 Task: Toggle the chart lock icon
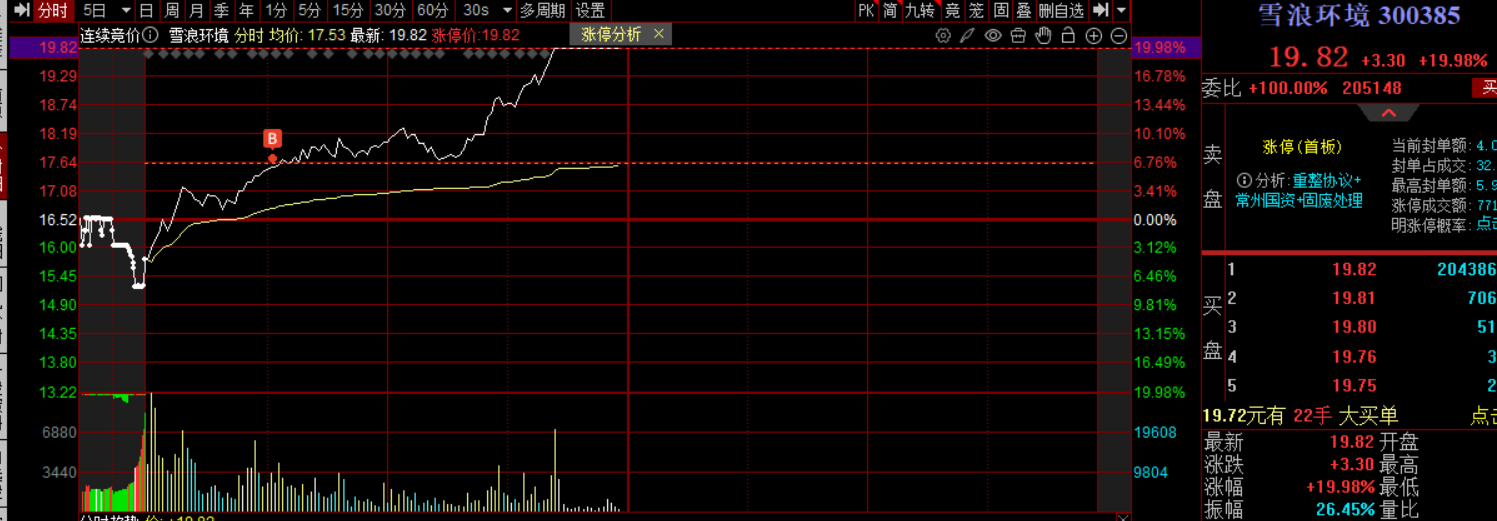click(x=1068, y=35)
